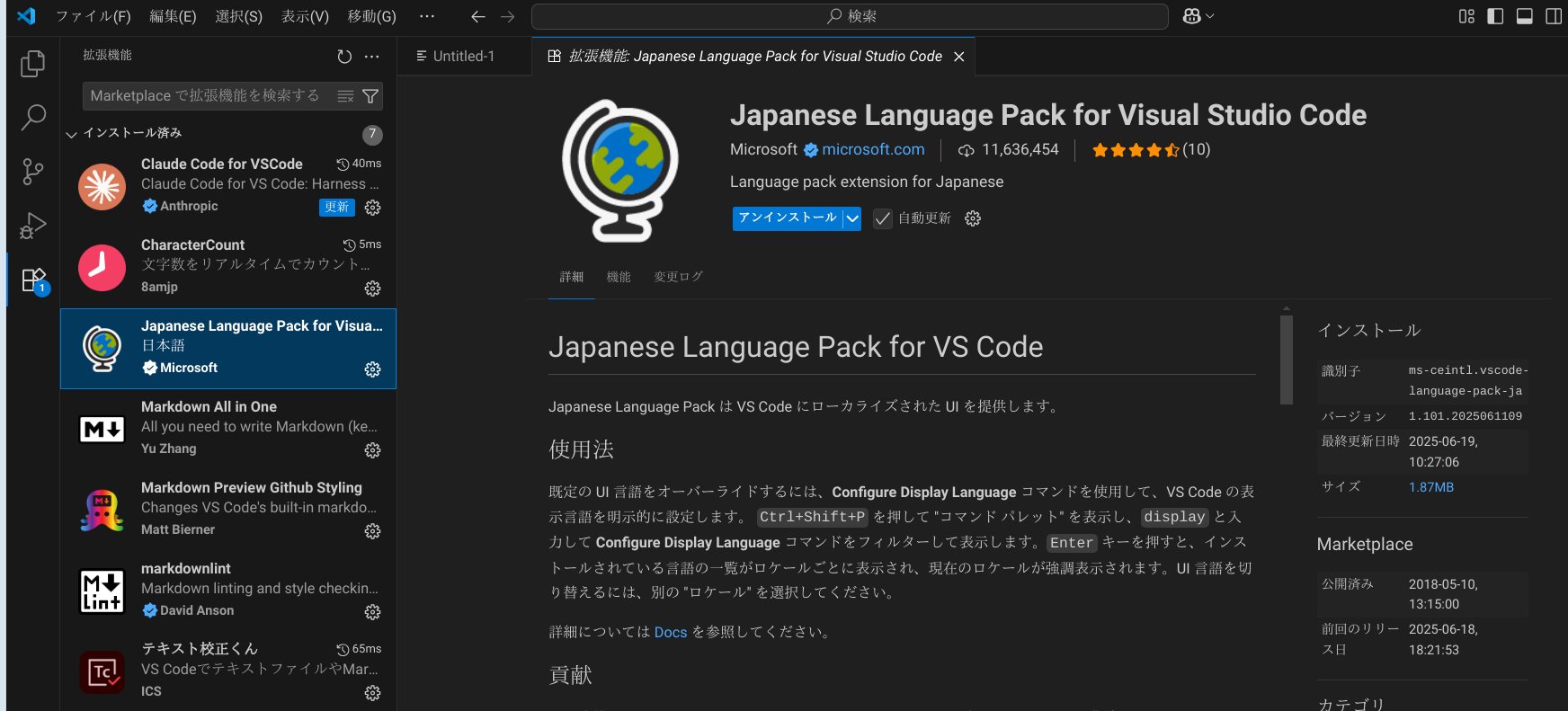Select the Extensions activity bar icon

[33, 280]
